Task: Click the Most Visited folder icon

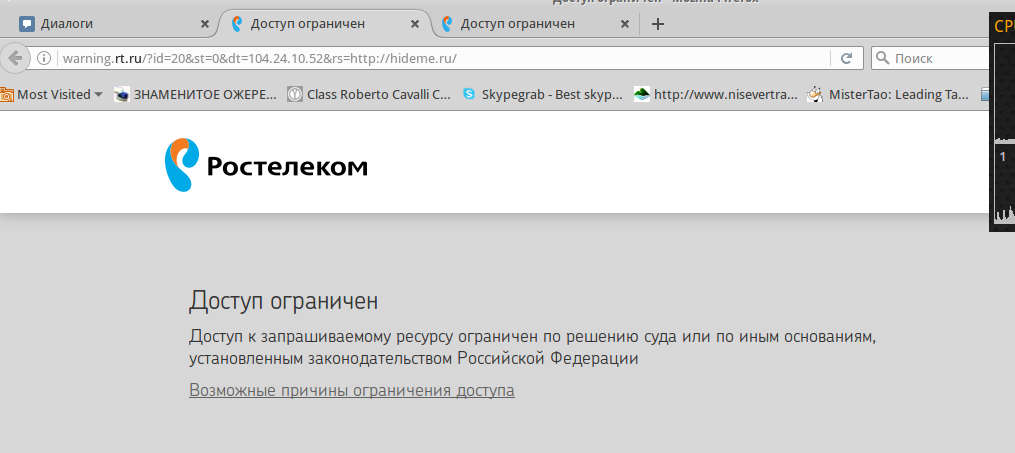Action: pos(6,94)
